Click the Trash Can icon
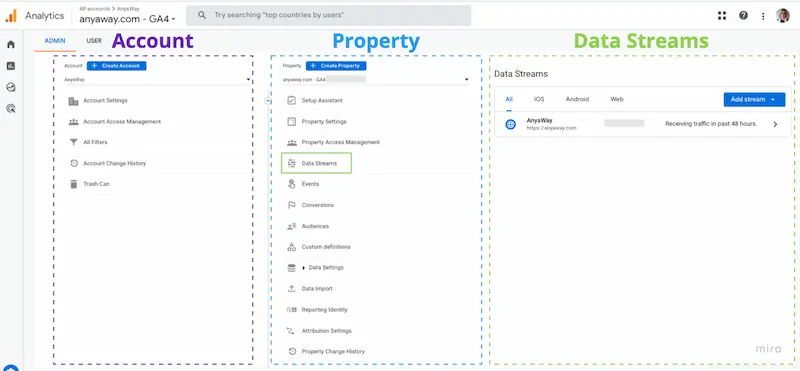 click(x=73, y=184)
